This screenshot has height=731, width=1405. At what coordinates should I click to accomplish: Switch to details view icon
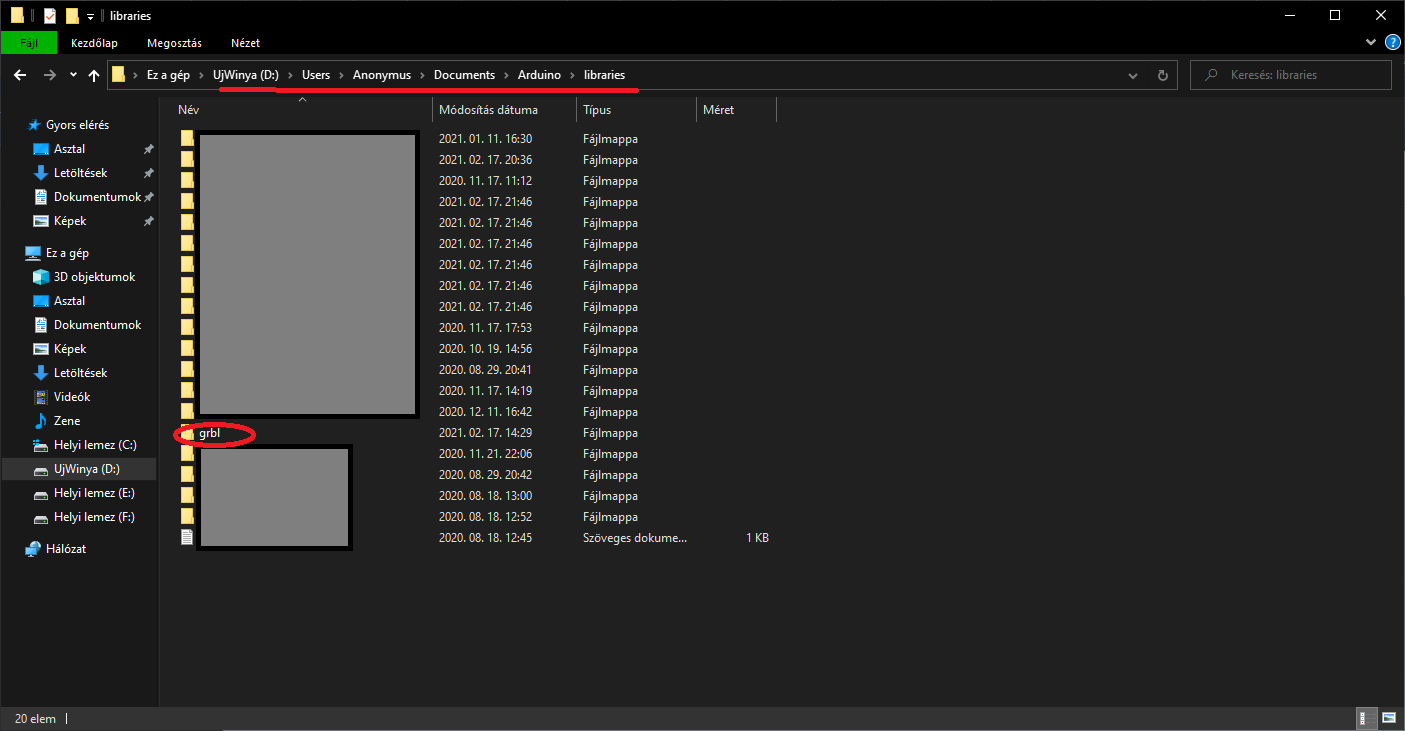click(x=1364, y=718)
